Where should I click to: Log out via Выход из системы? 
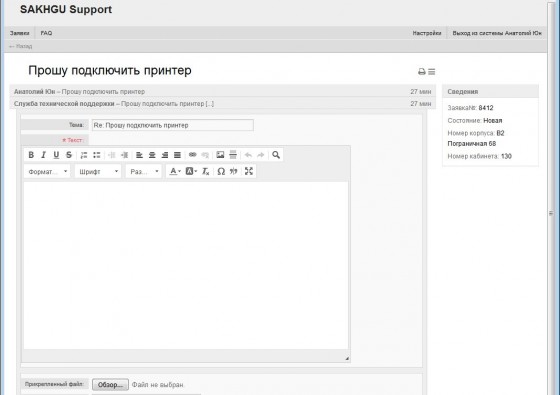coord(497,33)
